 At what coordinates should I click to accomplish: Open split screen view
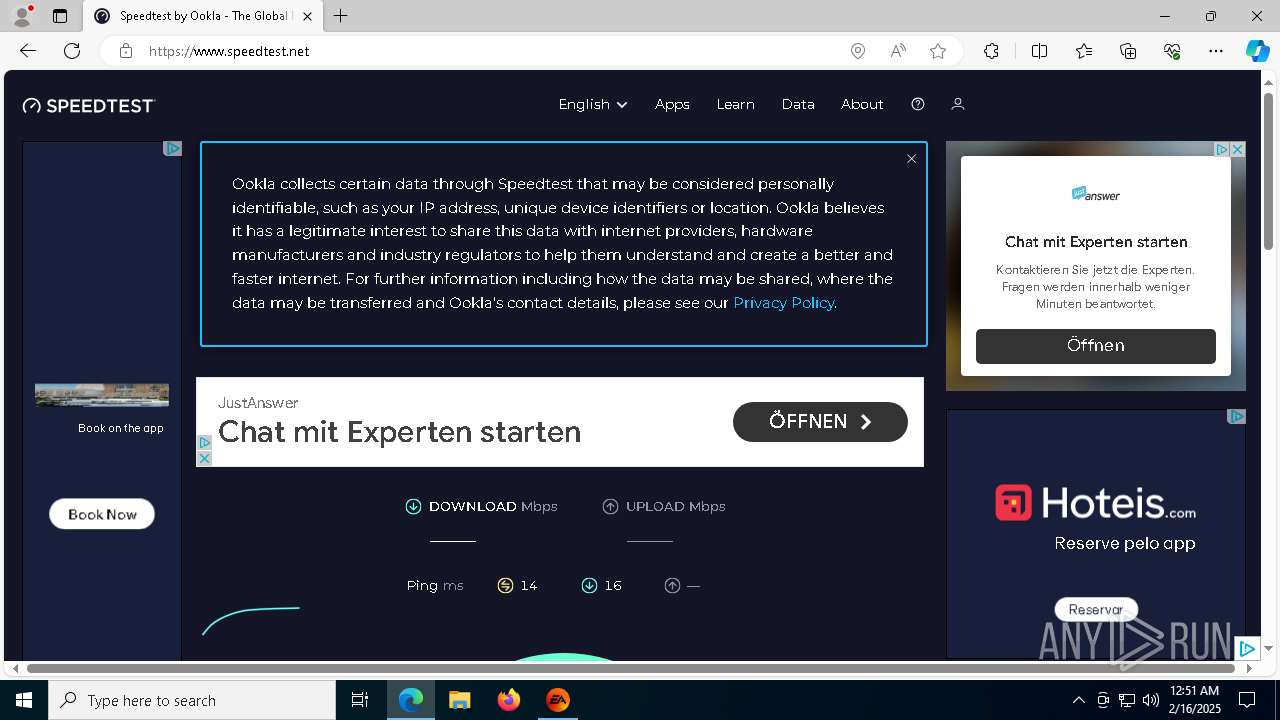click(1039, 51)
